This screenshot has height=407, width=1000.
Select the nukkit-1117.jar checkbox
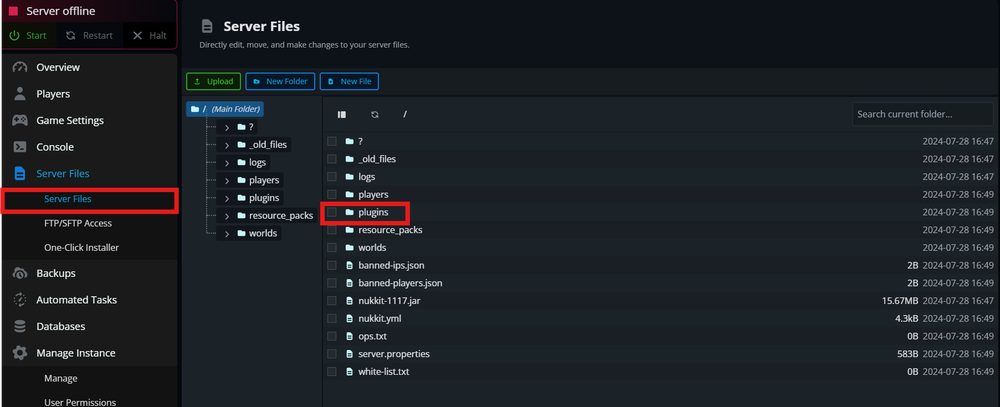332,301
